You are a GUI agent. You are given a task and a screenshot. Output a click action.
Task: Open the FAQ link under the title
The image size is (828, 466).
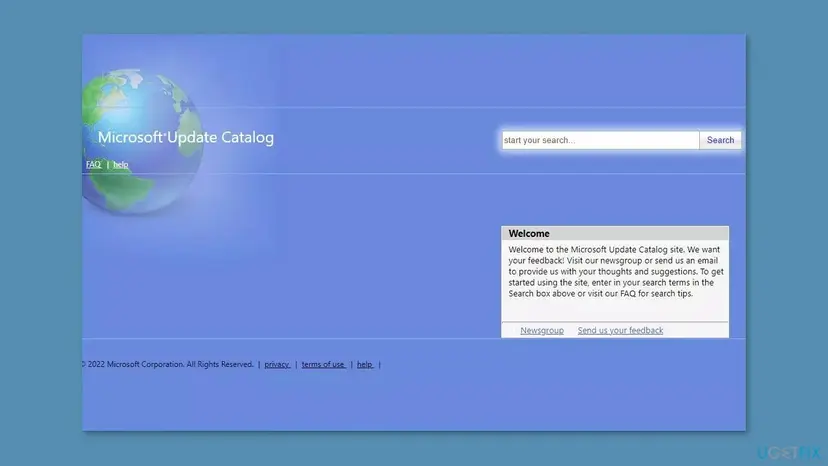click(x=93, y=164)
